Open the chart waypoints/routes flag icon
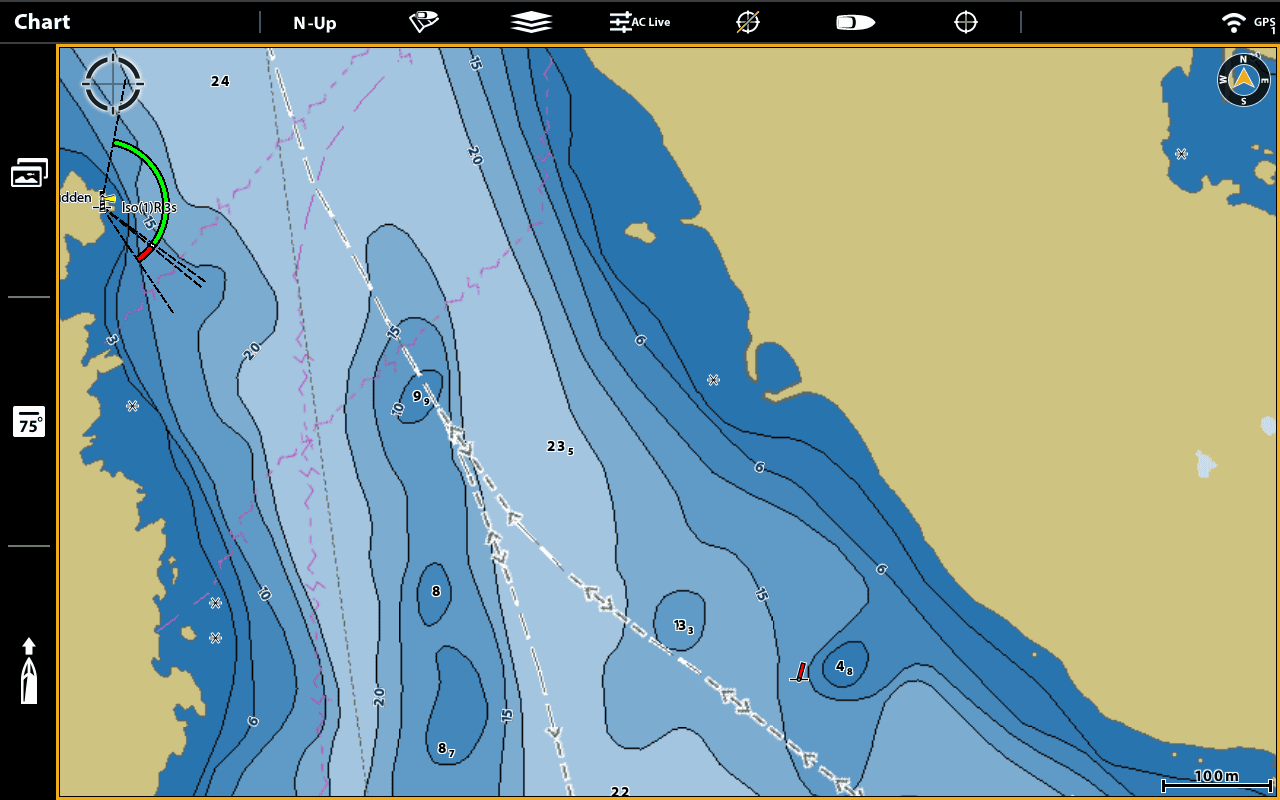 [424, 22]
